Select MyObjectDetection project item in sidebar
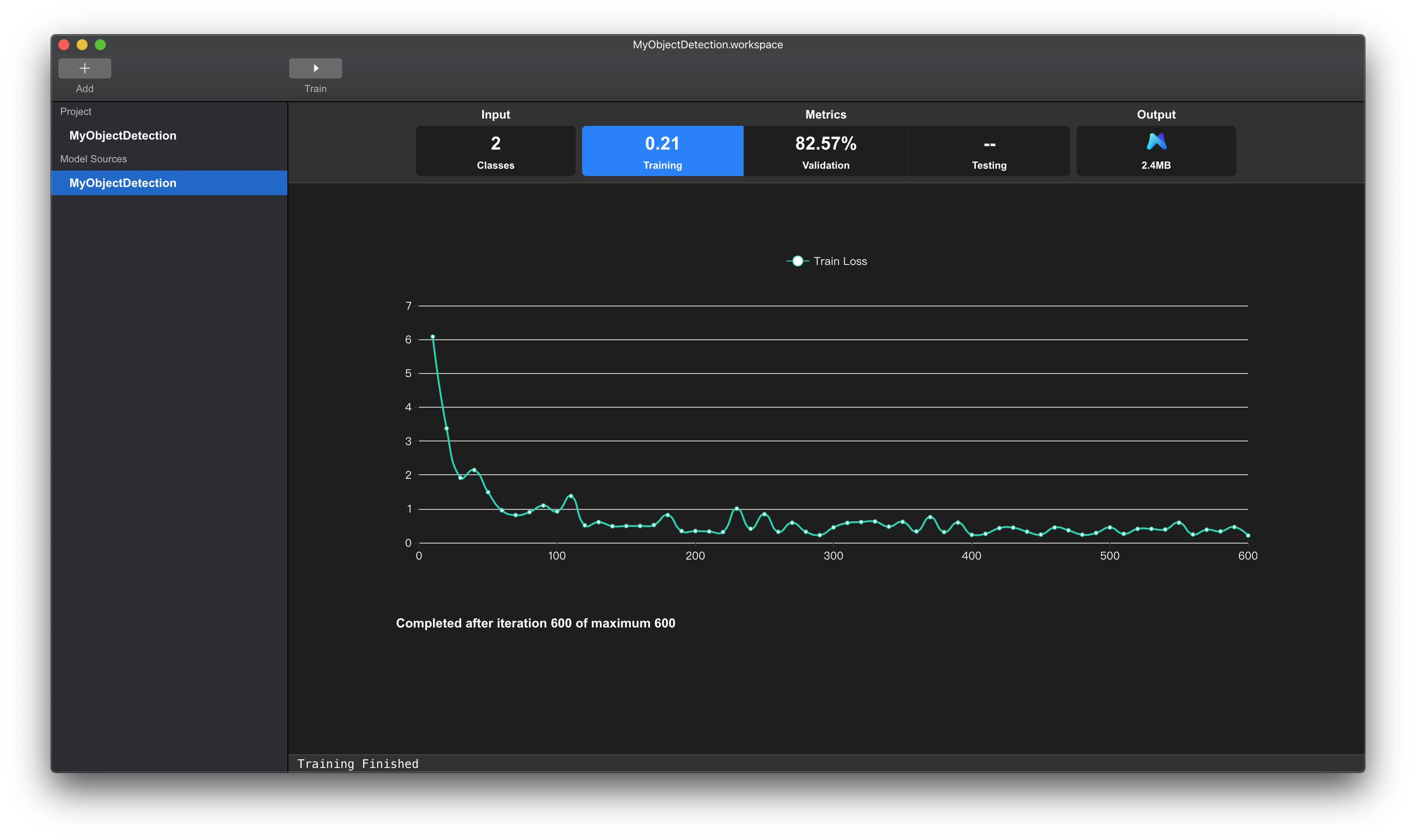Viewport: 1416px width, 840px height. tap(123, 135)
